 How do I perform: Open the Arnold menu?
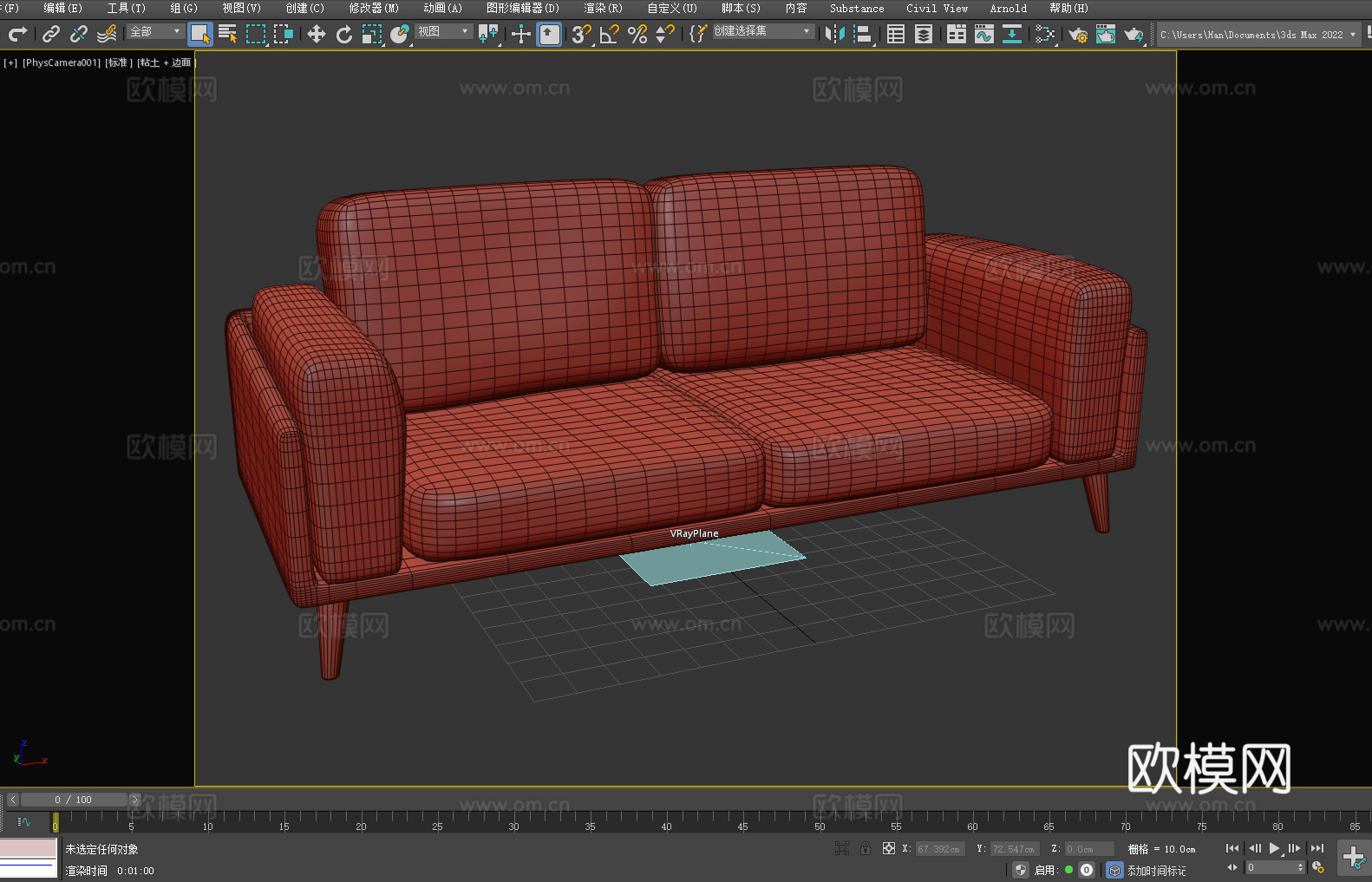(x=1008, y=9)
